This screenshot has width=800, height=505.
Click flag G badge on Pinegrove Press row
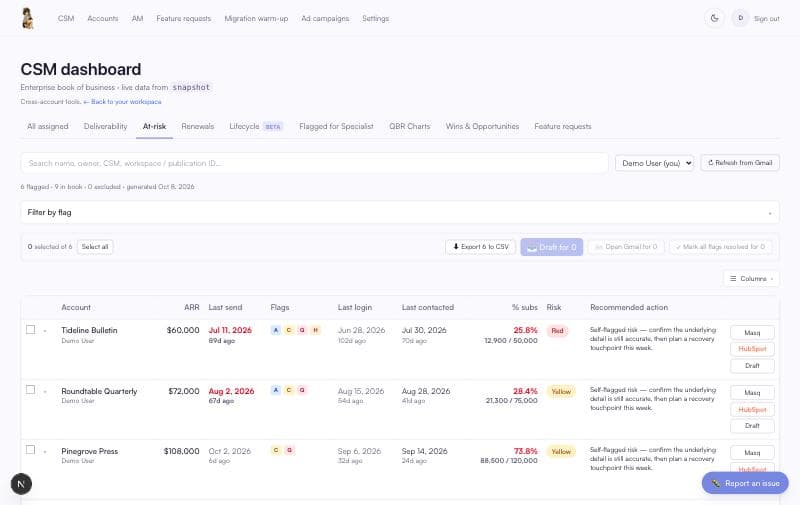(289, 450)
